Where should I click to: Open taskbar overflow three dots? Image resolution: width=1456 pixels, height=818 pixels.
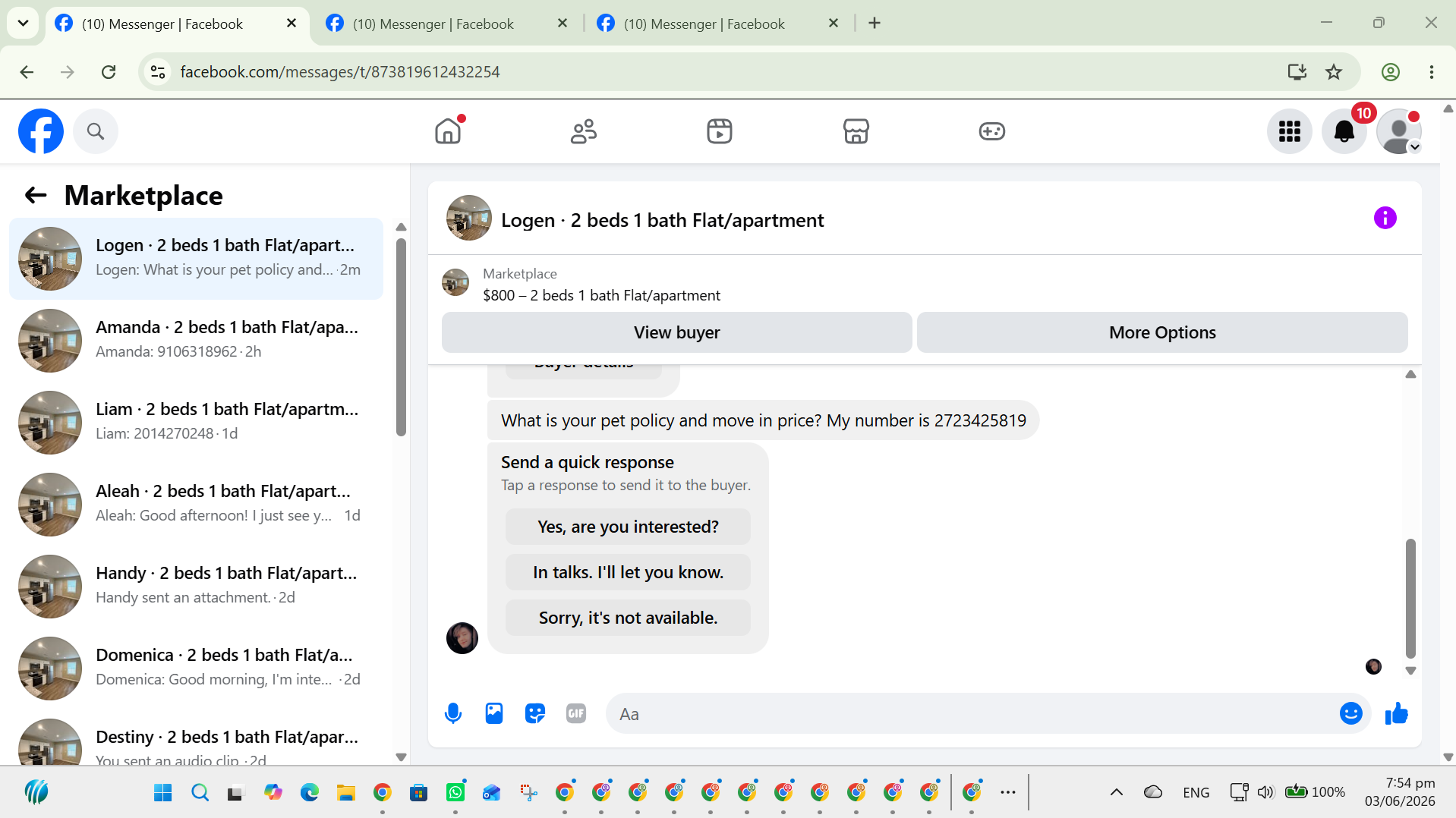(x=1008, y=793)
